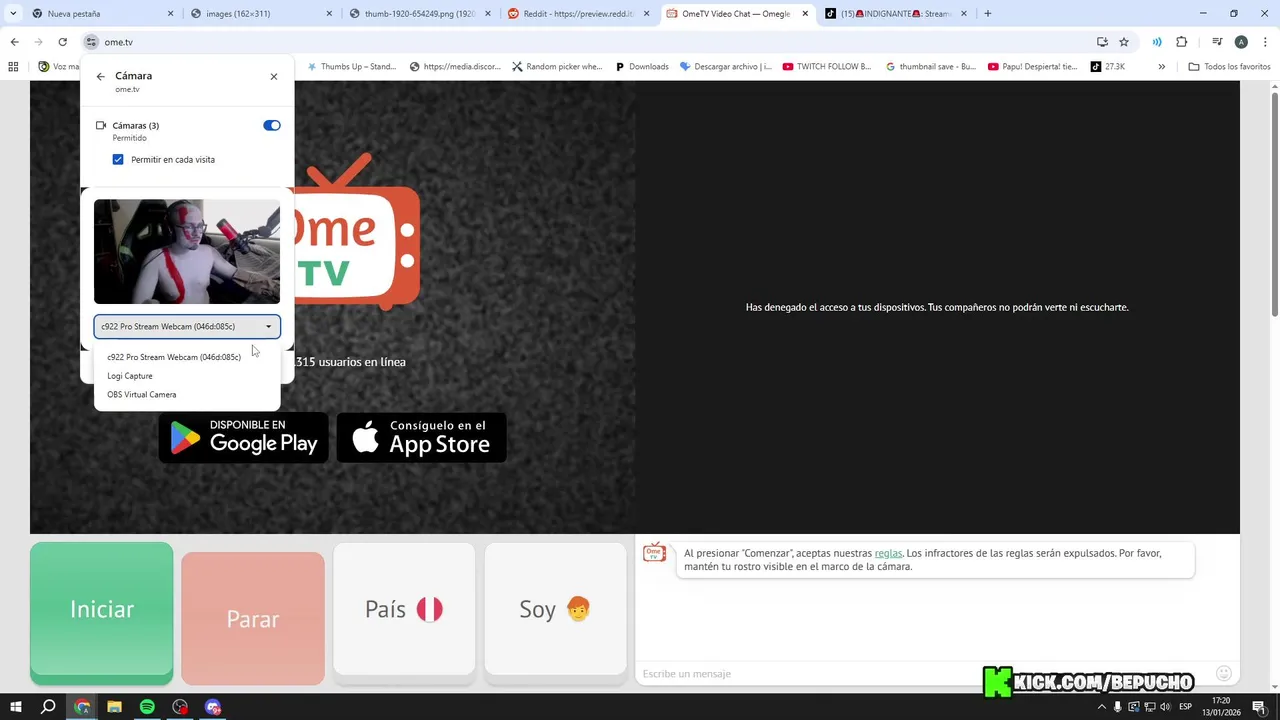The image size is (1280, 720).
Task: Open the Chrome three-dot menu
Action: click(1265, 42)
